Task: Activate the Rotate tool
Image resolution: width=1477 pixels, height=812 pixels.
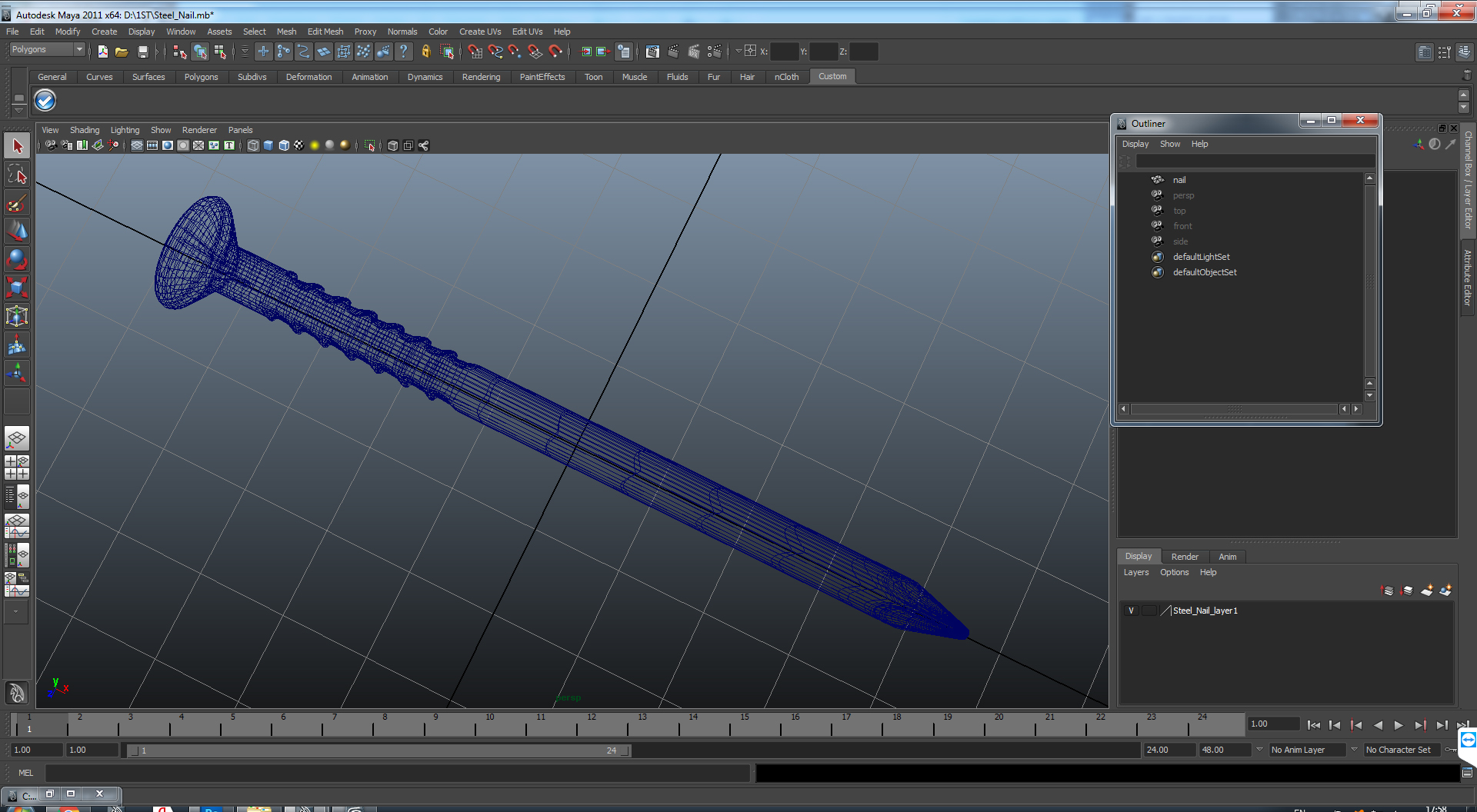Action: coord(17,260)
